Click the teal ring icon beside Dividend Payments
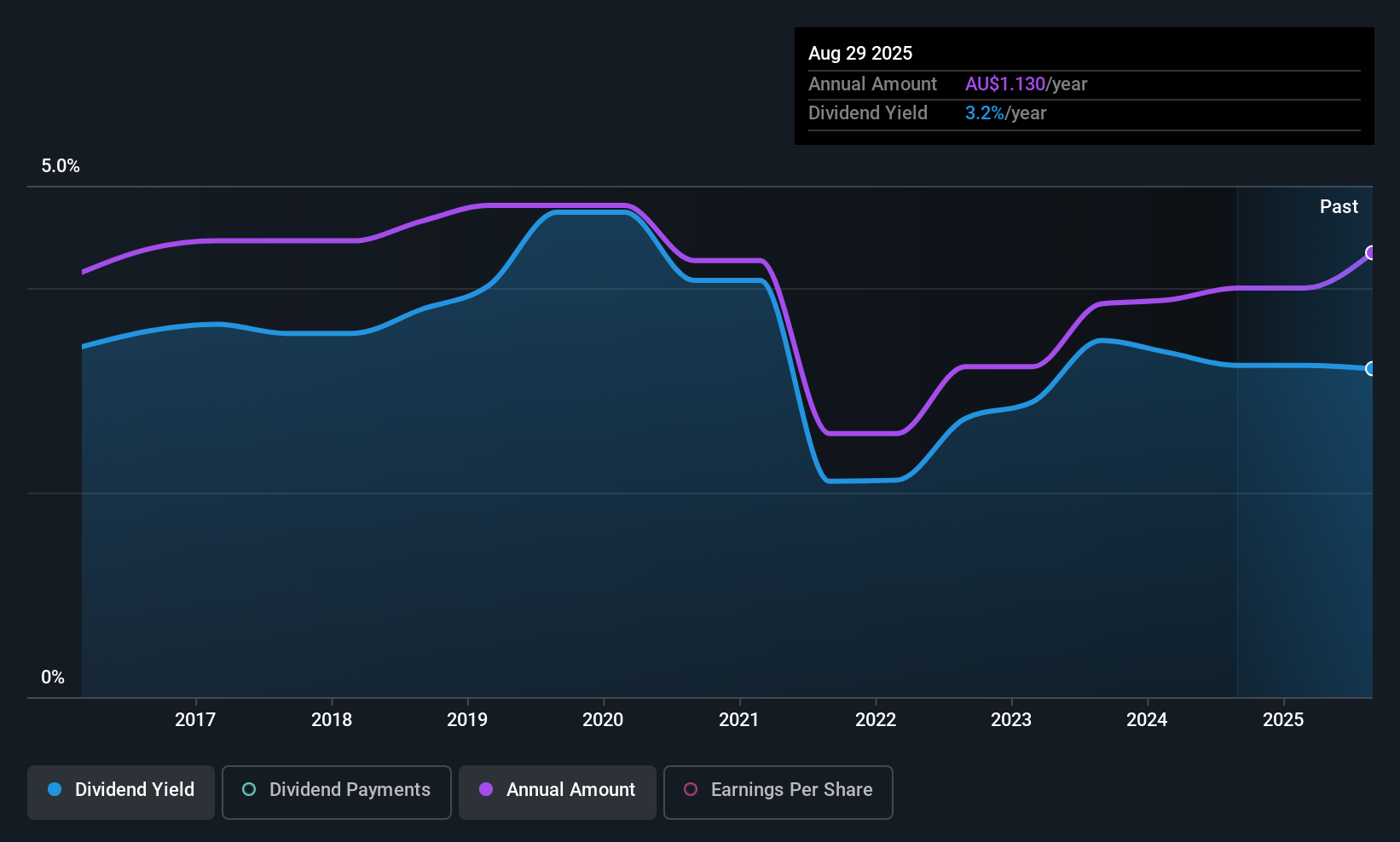The image size is (1400, 842). click(x=249, y=790)
